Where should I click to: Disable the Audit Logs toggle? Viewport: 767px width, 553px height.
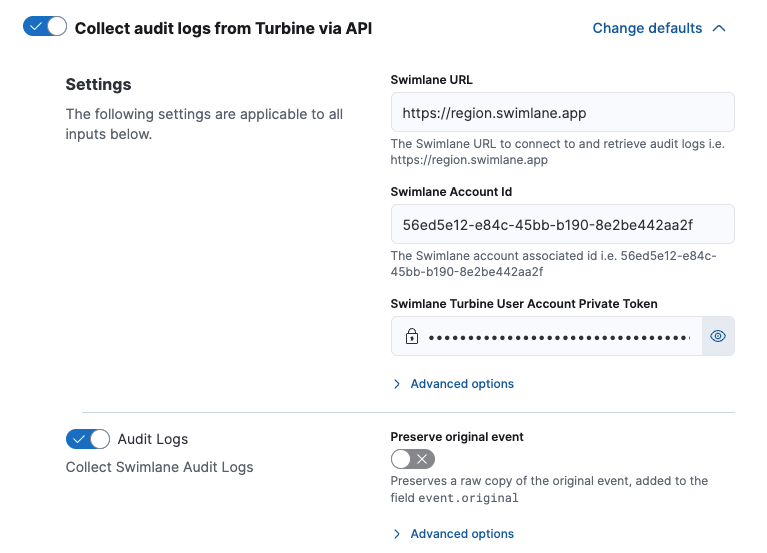click(x=87, y=439)
